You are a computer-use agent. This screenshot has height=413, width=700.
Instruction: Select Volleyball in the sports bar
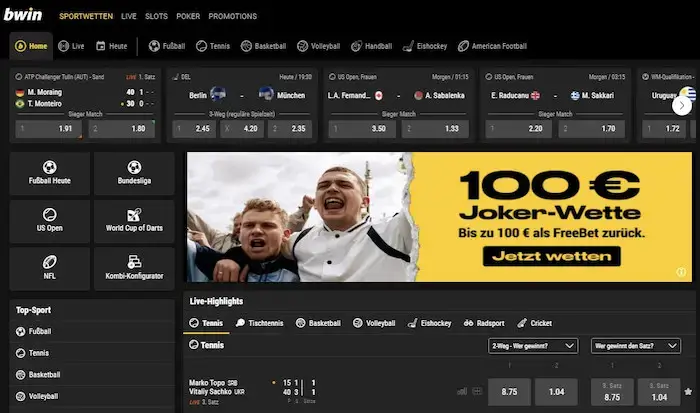click(x=318, y=46)
